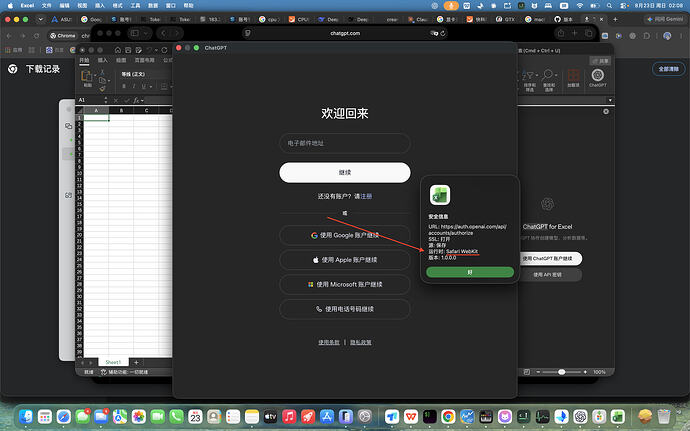This screenshot has width=690, height=431.
Task: Open Chrome tab search chevron dropdown
Action: tap(40, 19)
